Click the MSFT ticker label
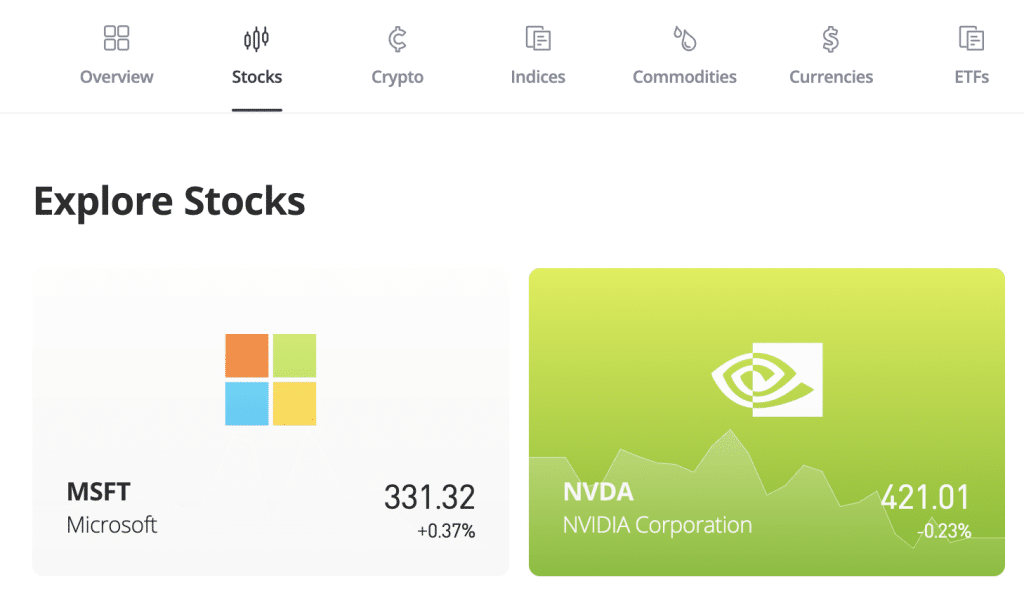 pos(97,491)
